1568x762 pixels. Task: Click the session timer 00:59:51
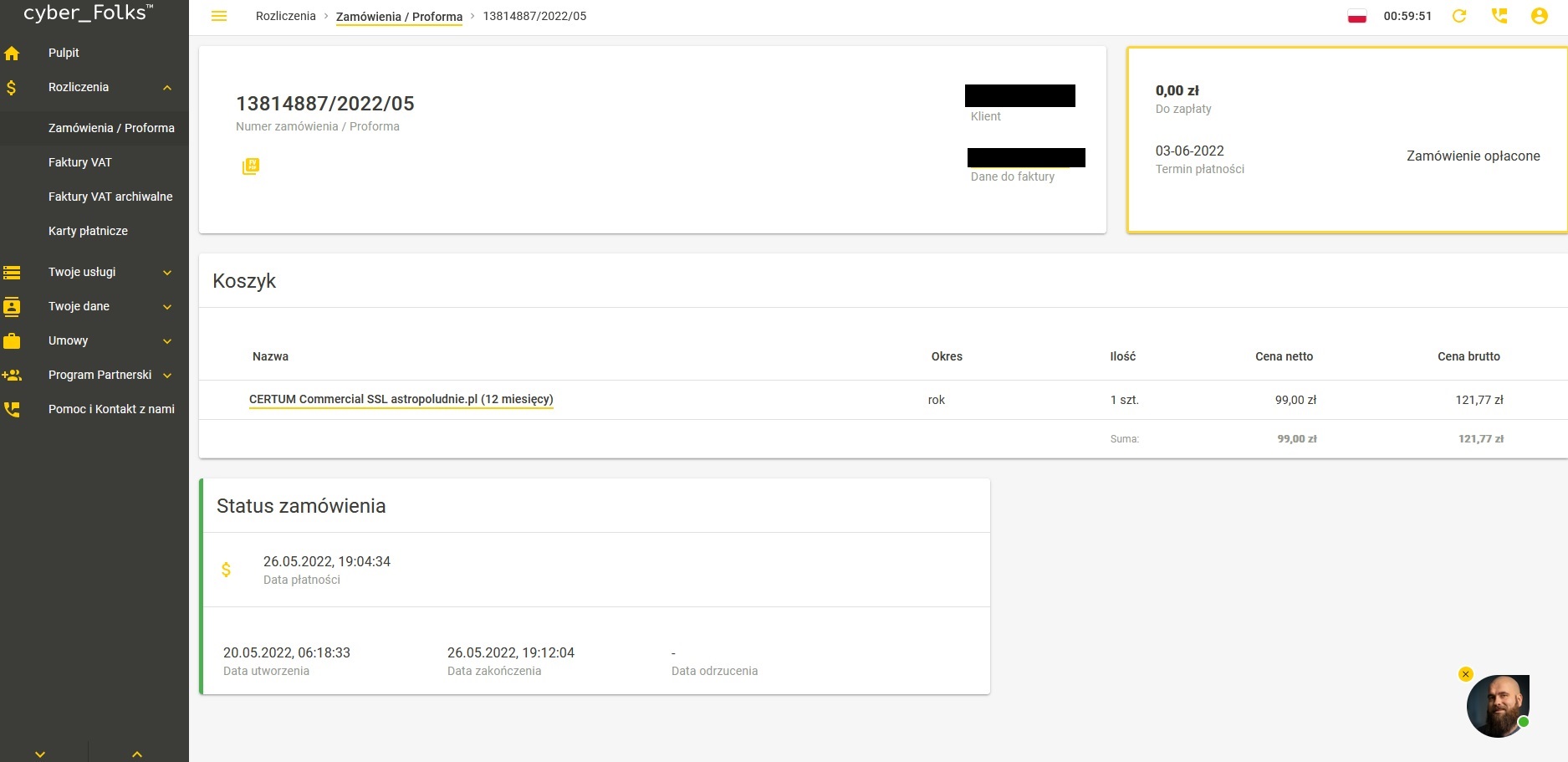(x=1407, y=16)
